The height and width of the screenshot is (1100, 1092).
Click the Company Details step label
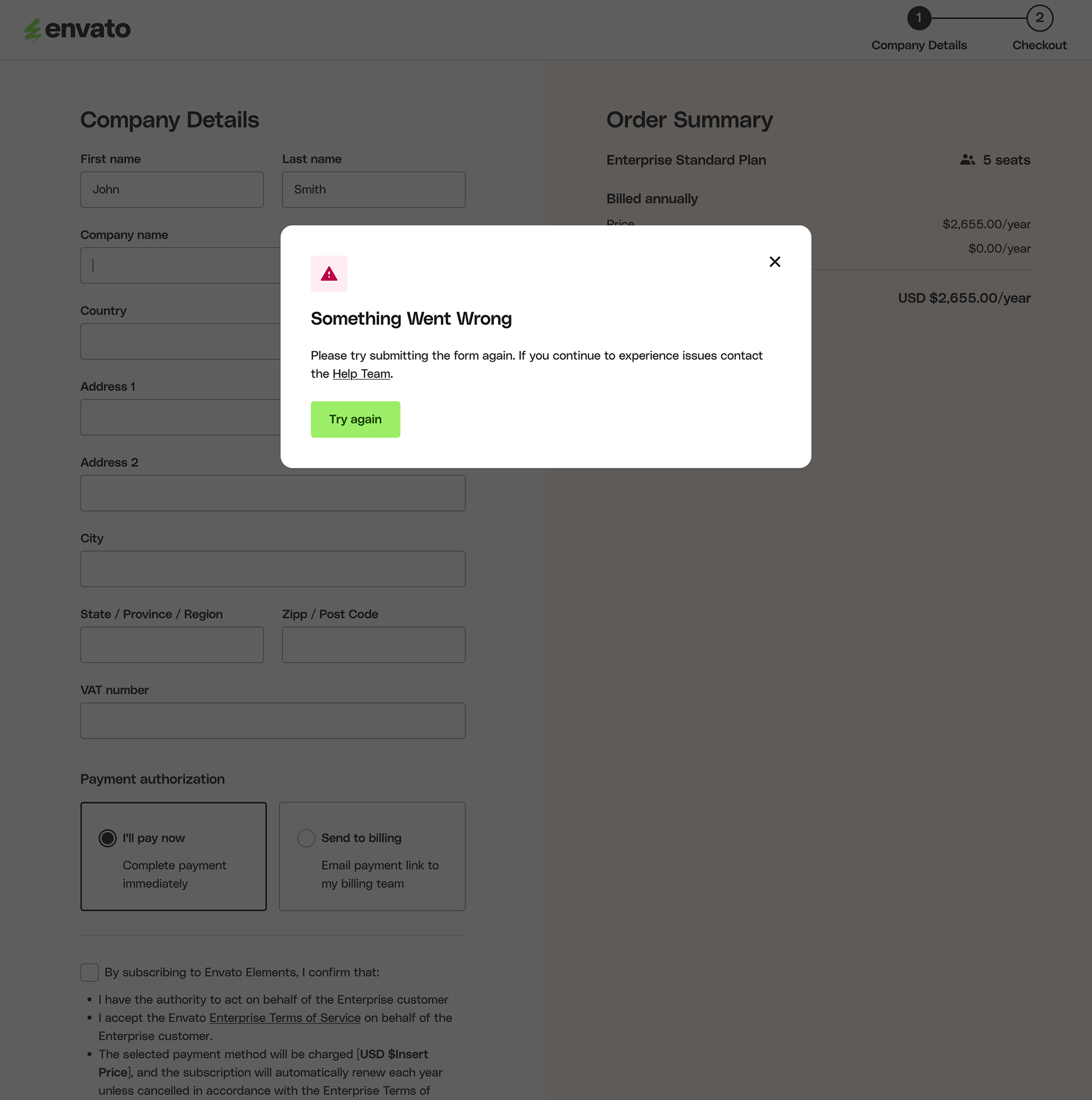click(918, 45)
